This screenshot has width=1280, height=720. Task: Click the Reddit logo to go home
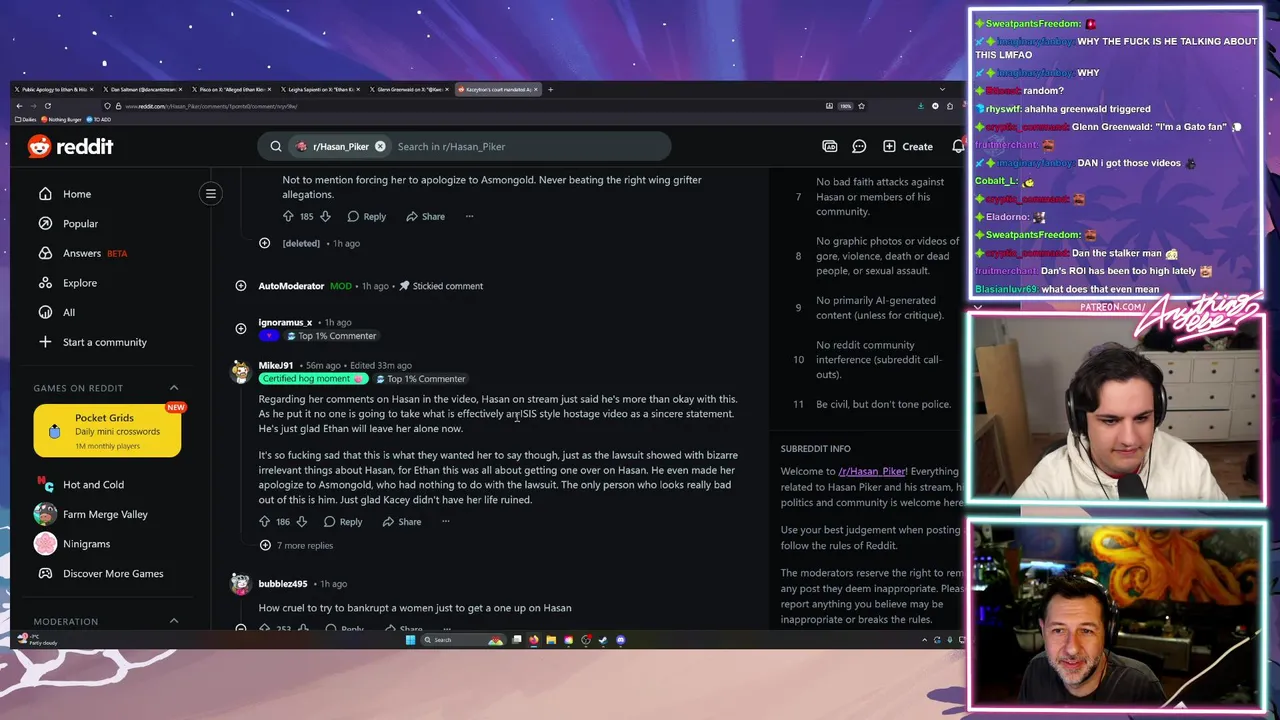point(70,146)
